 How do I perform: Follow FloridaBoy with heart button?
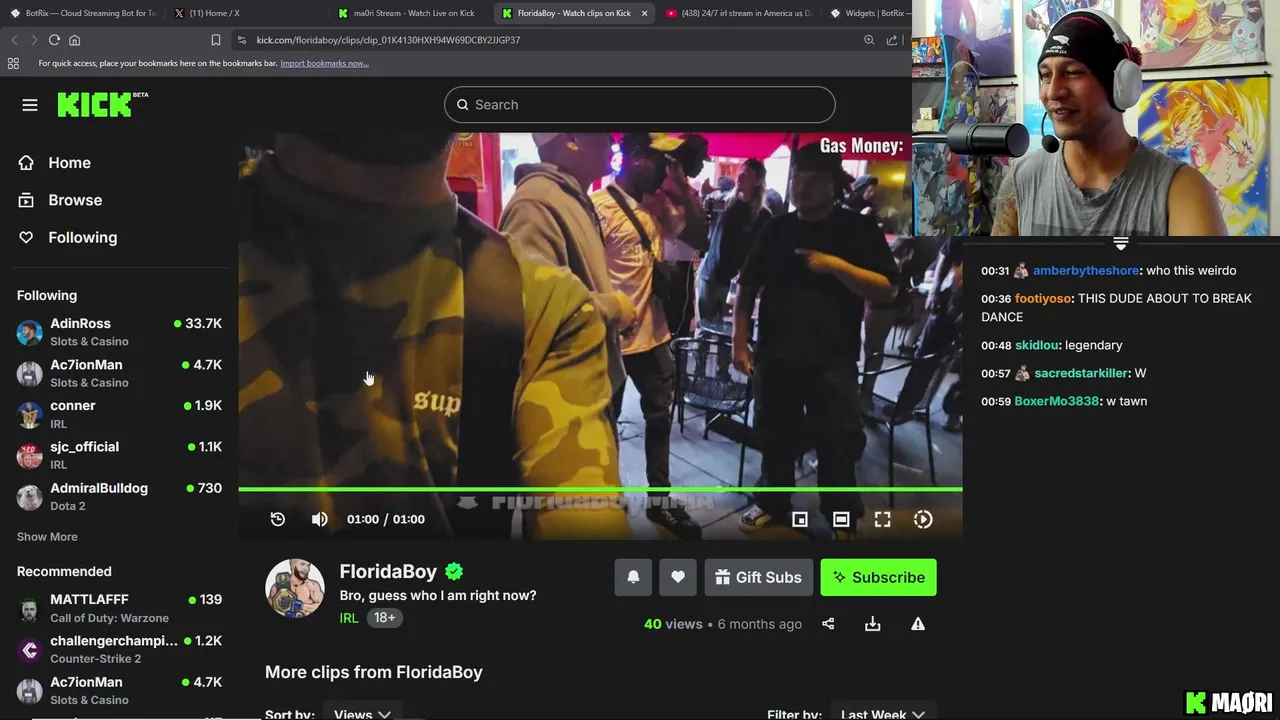(x=678, y=577)
